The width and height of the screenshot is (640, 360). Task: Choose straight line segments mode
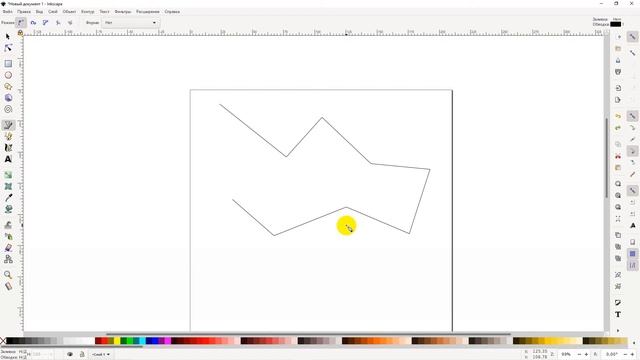click(58, 23)
